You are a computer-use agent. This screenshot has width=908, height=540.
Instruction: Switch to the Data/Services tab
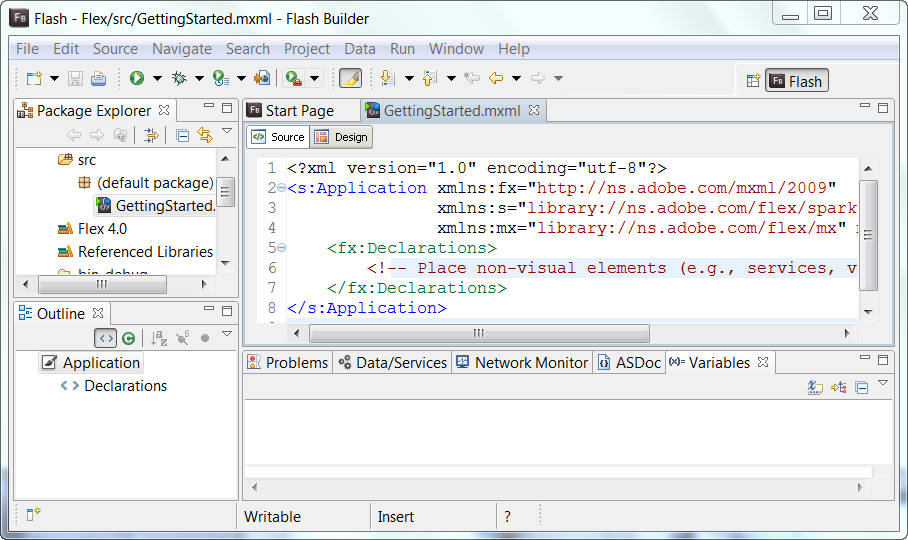(x=393, y=363)
